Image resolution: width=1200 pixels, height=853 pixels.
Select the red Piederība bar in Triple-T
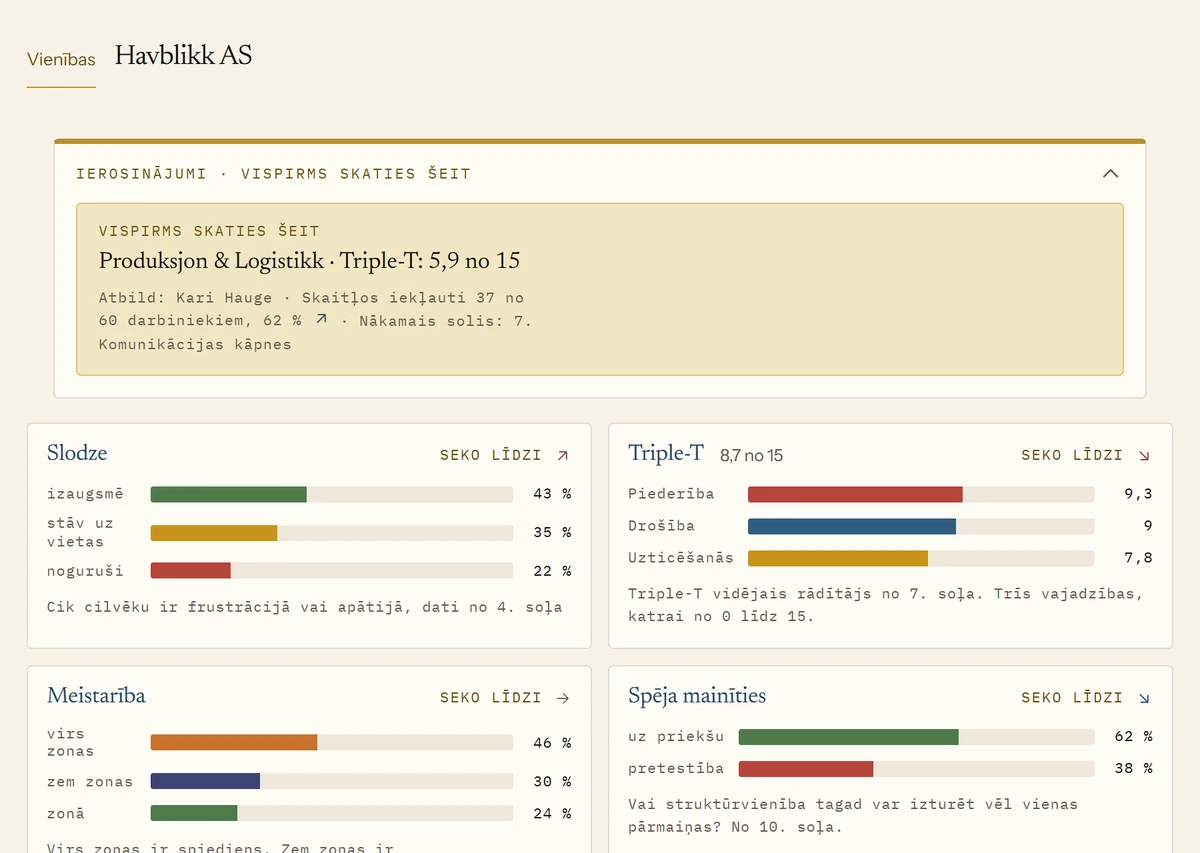point(855,494)
